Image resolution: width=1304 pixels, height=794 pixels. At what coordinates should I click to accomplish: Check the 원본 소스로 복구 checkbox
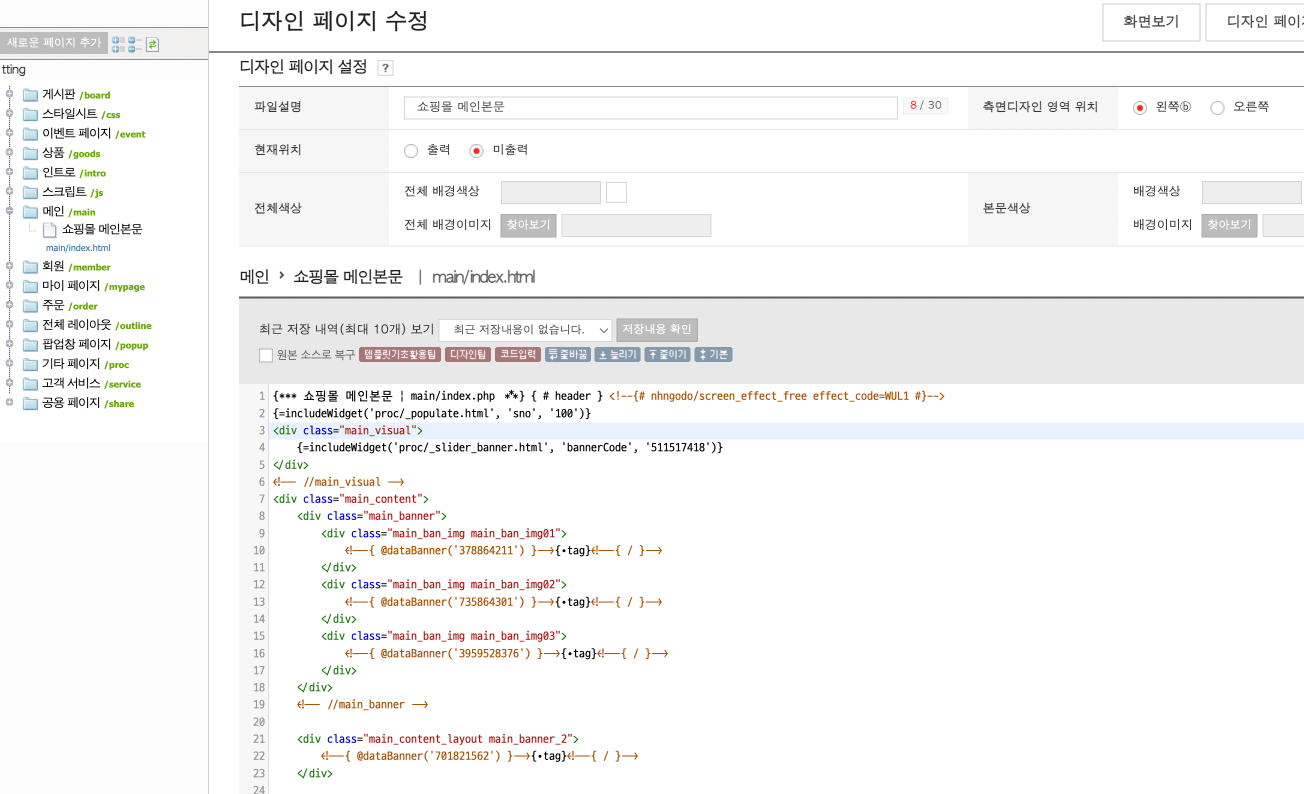pyautogui.click(x=266, y=355)
